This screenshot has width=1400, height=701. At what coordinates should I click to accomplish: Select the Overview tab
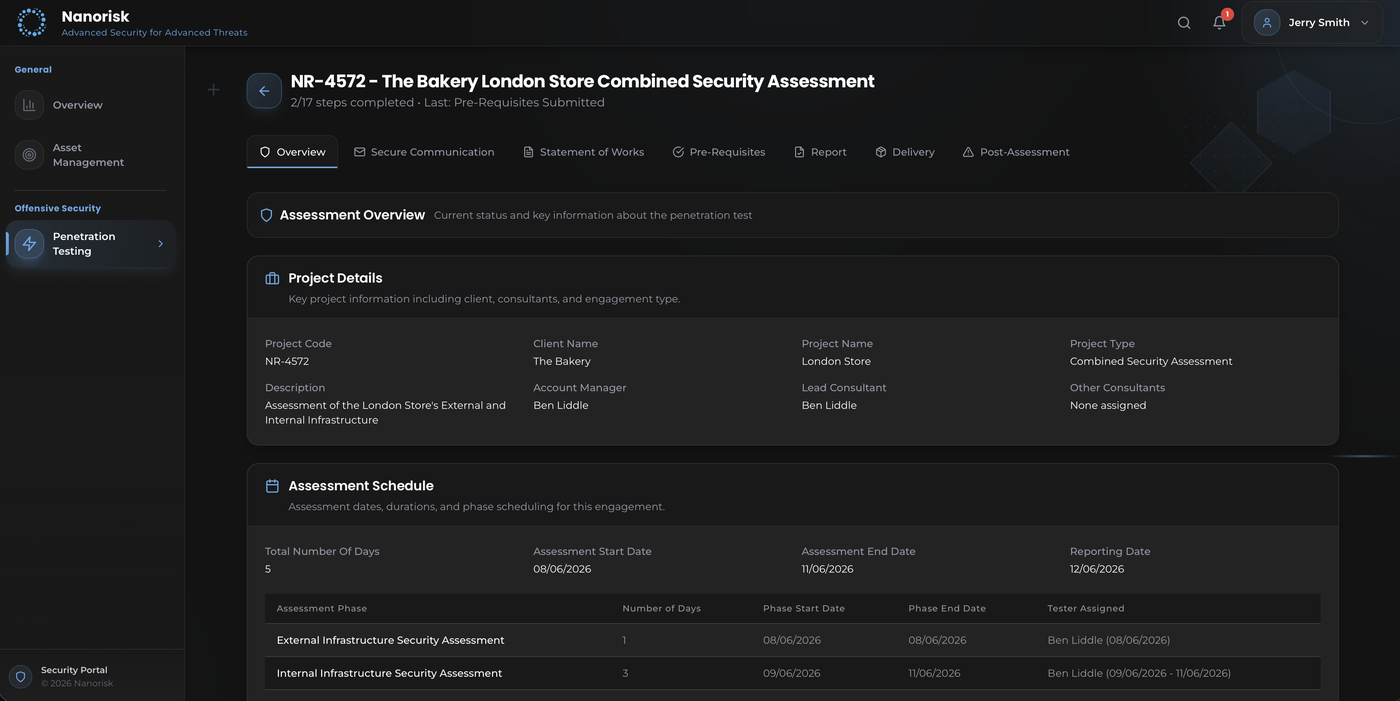click(x=292, y=152)
